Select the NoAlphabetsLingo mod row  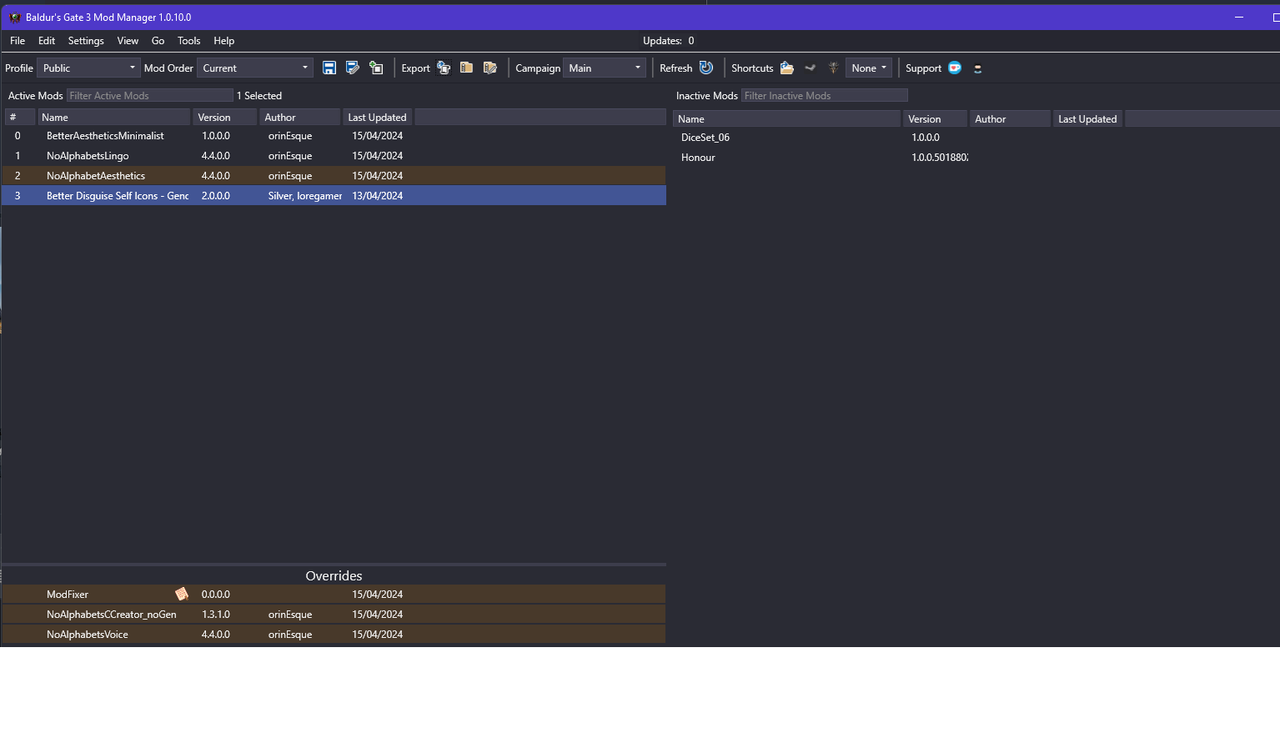click(334, 156)
